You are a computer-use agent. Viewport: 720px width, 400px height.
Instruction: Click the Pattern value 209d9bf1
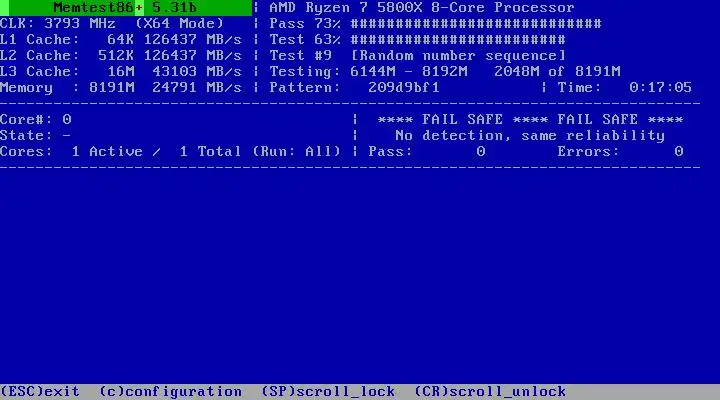tap(404, 87)
